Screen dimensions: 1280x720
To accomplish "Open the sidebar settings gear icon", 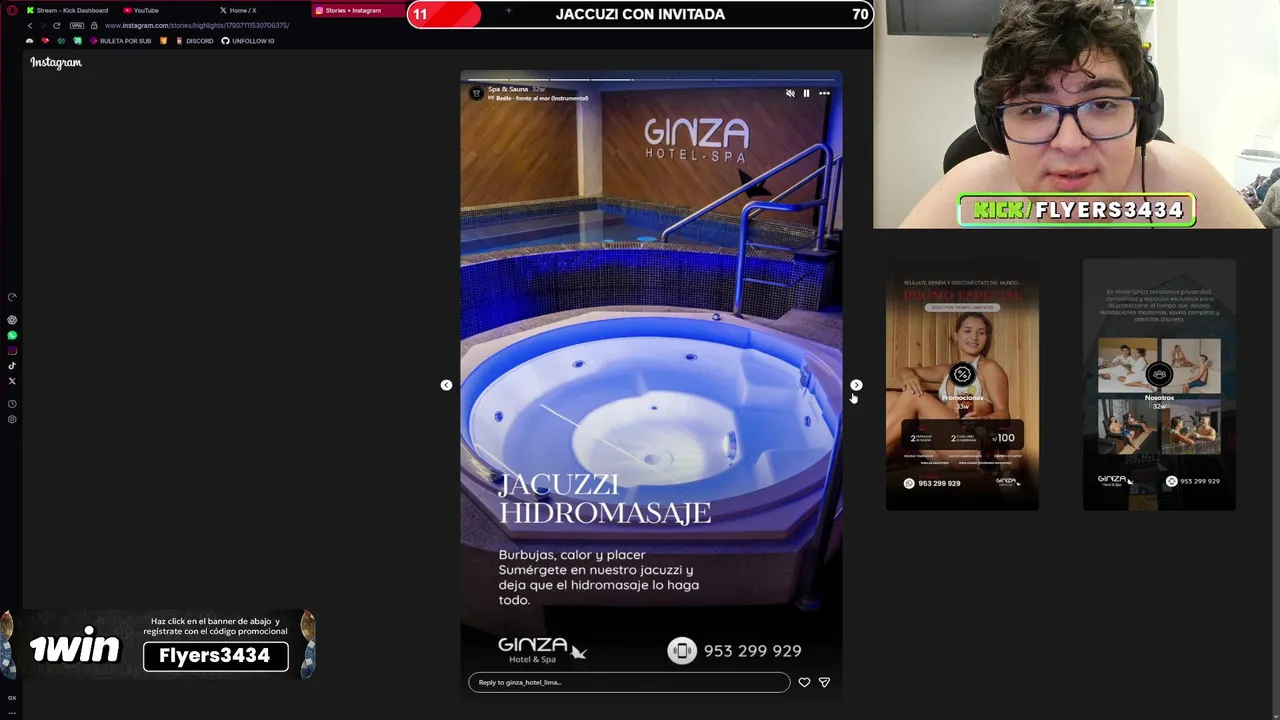I will [12, 419].
